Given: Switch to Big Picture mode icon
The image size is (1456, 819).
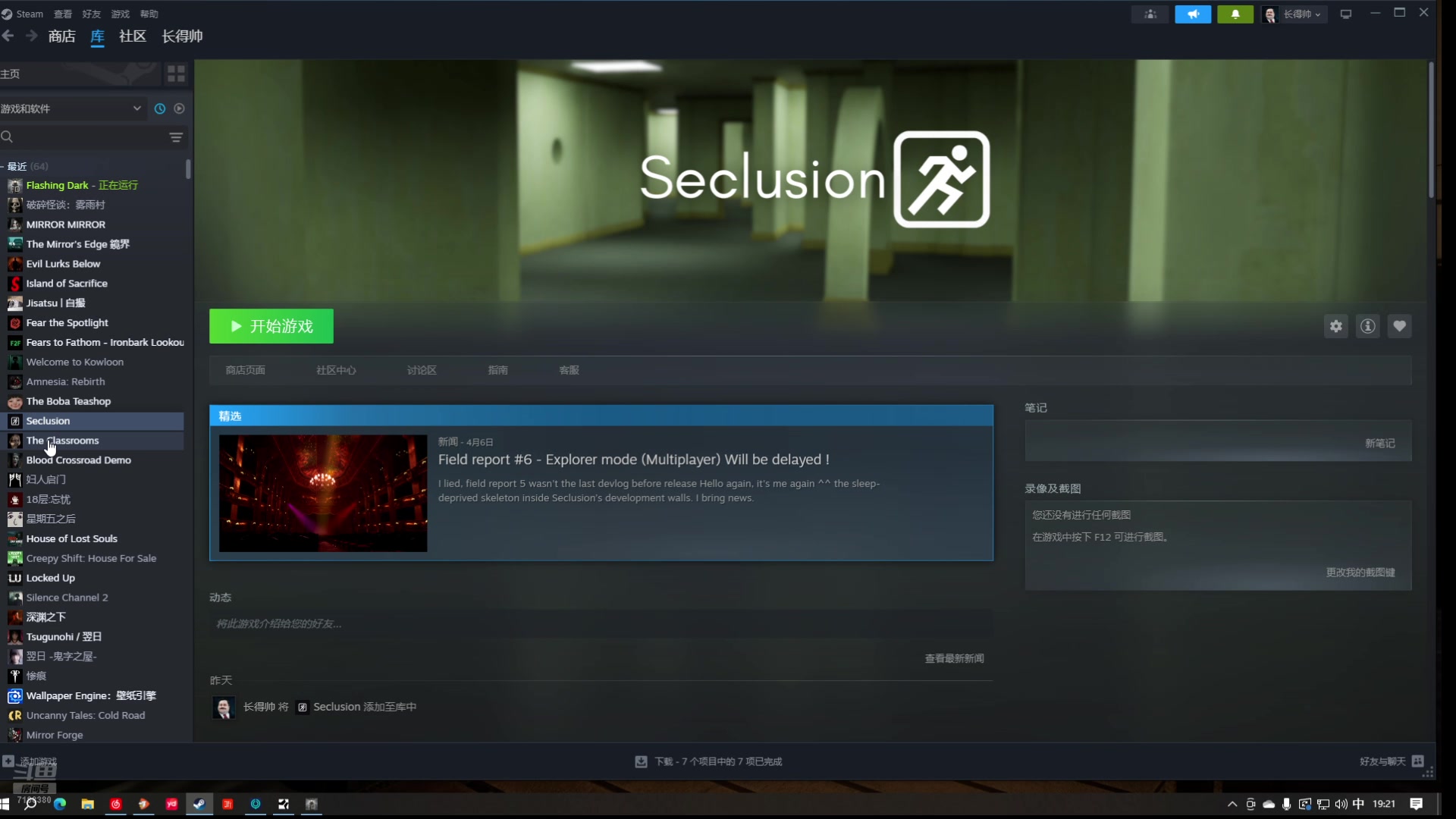Looking at the screenshot, I should pyautogui.click(x=1346, y=14).
